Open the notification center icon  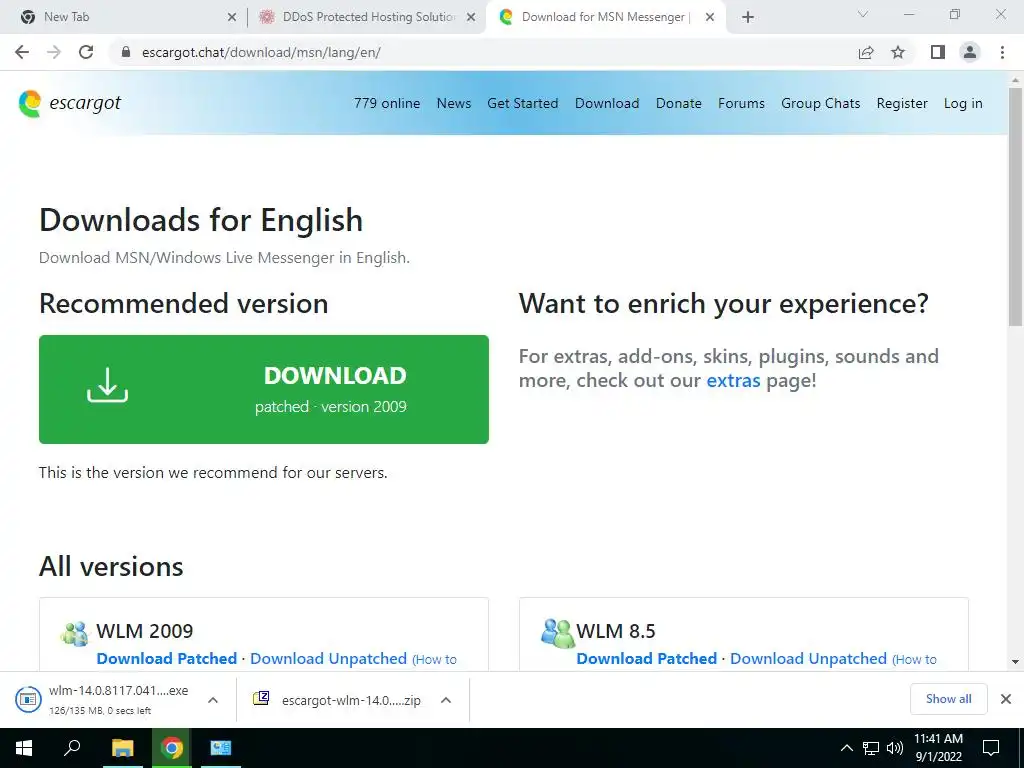[x=991, y=748]
